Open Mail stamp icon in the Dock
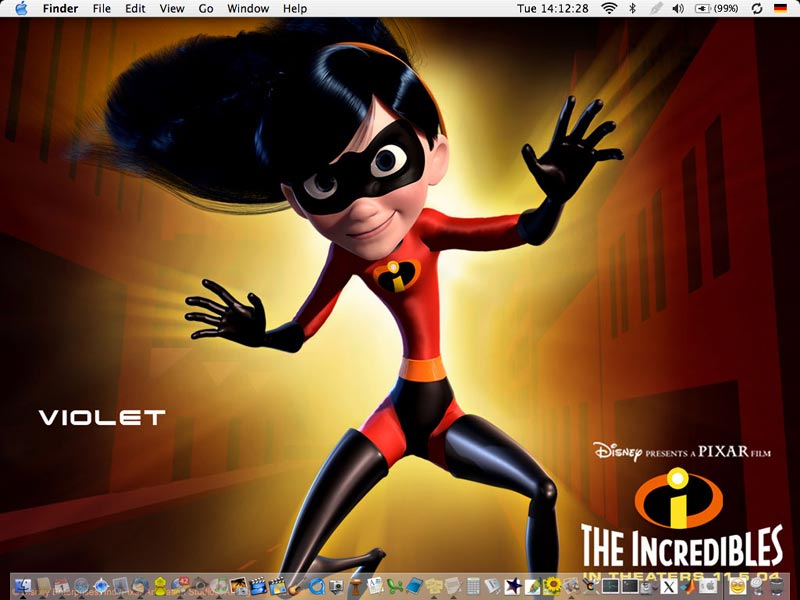This screenshot has height=600, width=800. point(120,586)
